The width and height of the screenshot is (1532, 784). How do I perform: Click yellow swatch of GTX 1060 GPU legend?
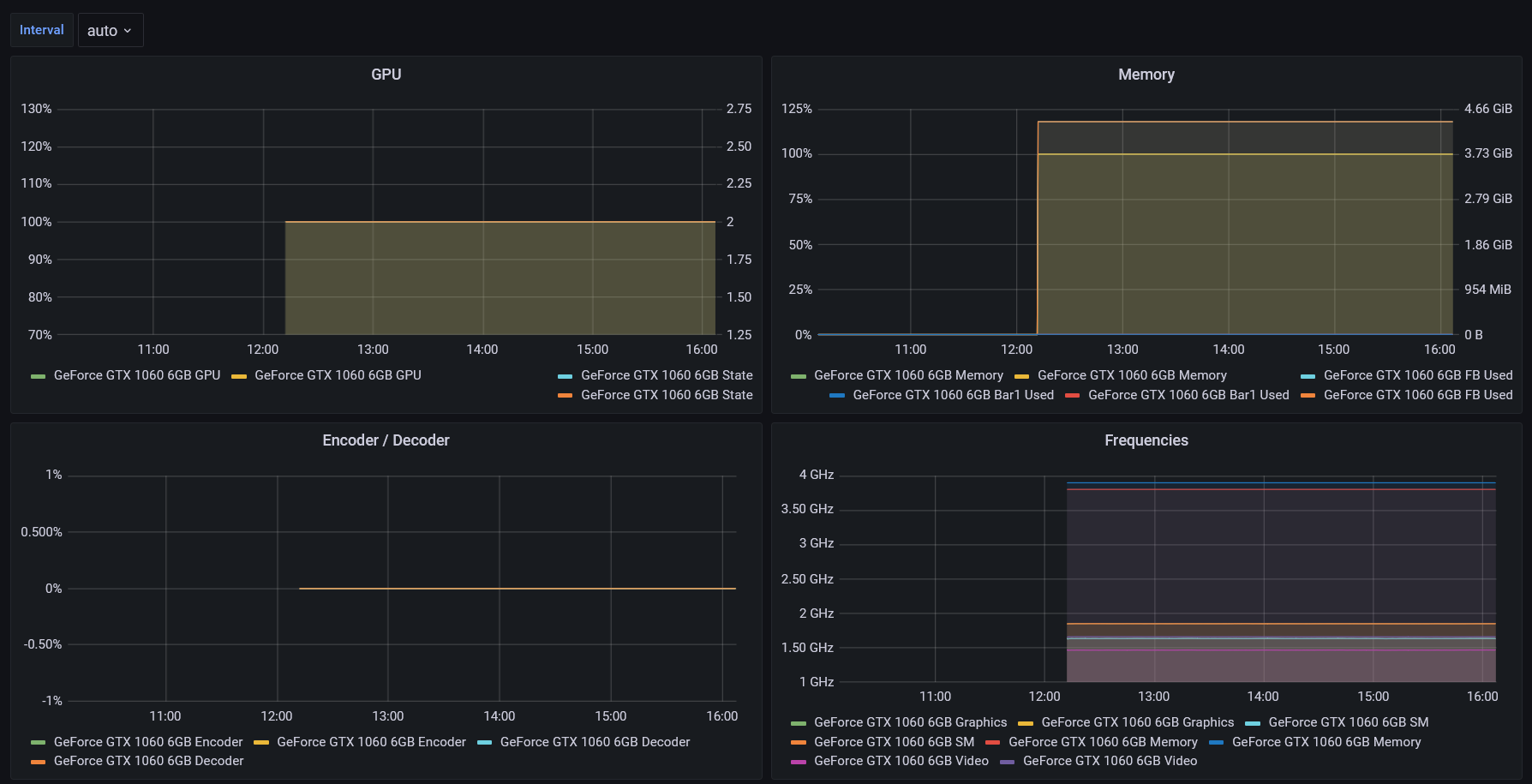(239, 376)
